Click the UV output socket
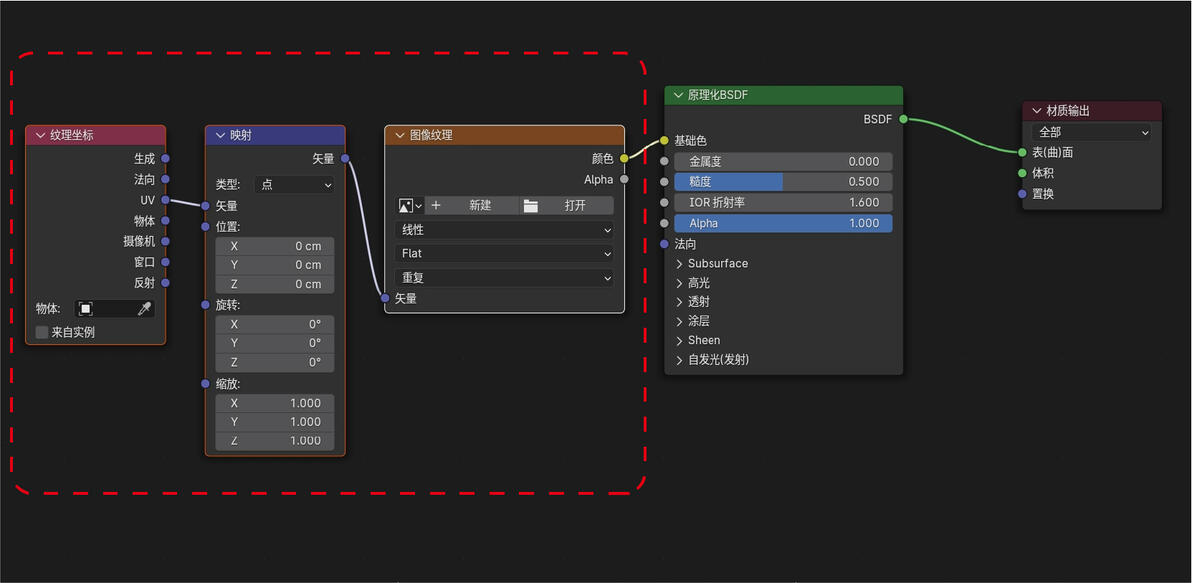1192x583 pixels. tap(166, 200)
